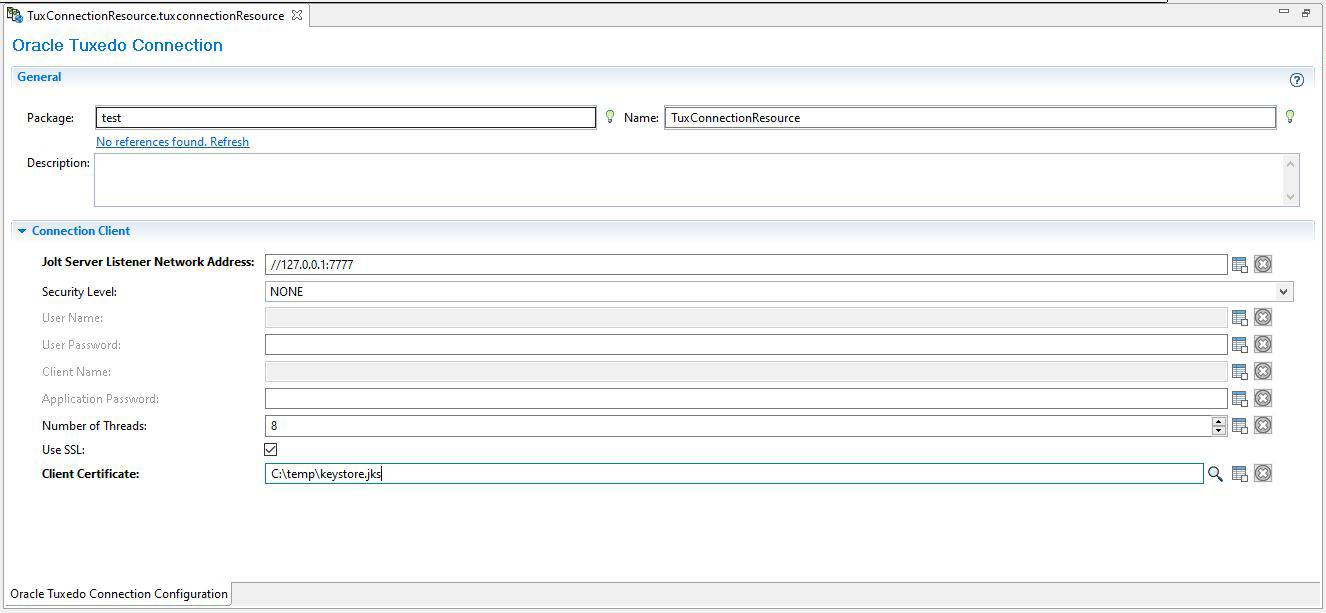Open module property picker for Number of Threads
The height and width of the screenshot is (613, 1326).
[x=1240, y=426]
